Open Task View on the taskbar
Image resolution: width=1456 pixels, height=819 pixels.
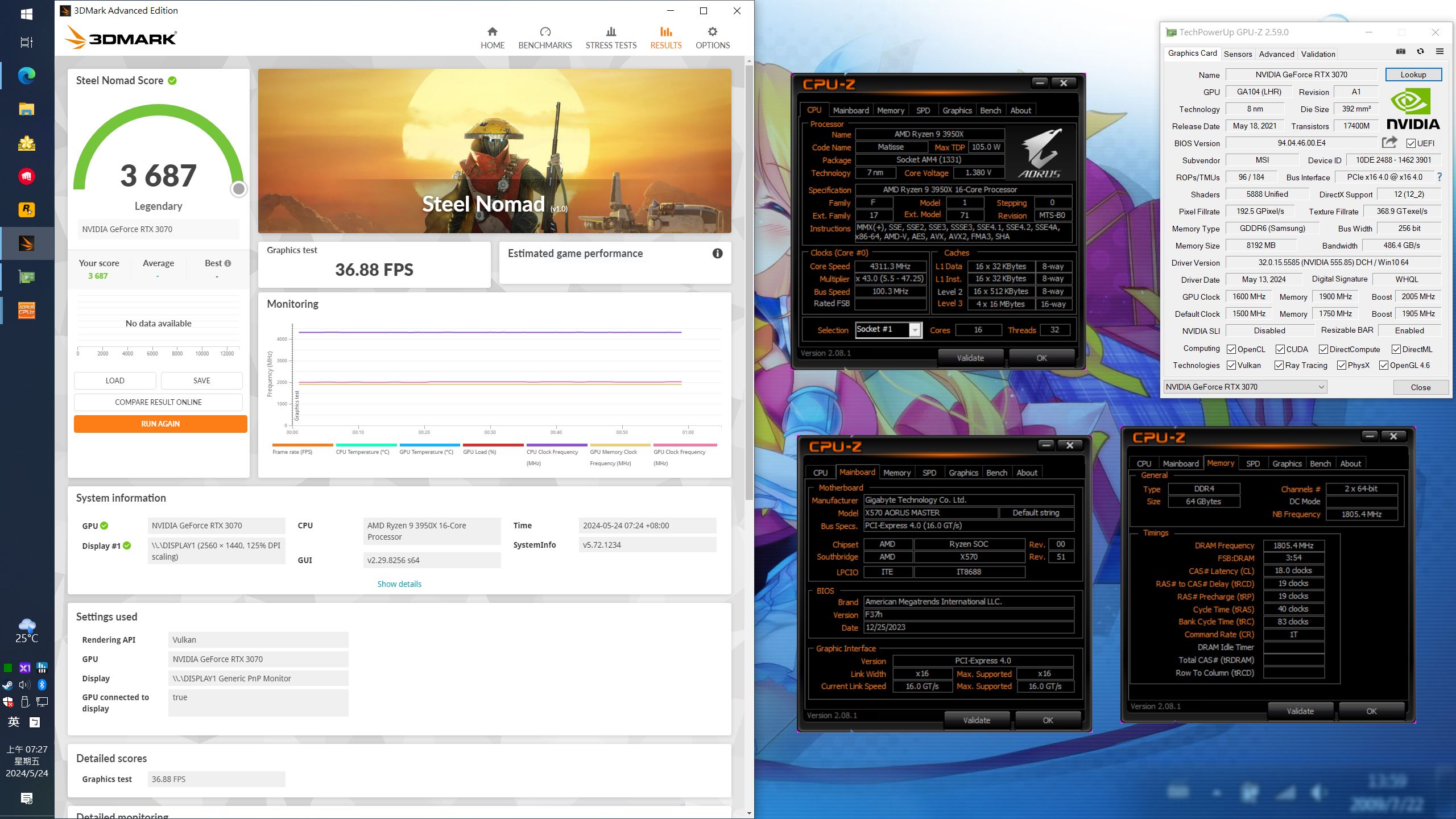click(x=27, y=42)
